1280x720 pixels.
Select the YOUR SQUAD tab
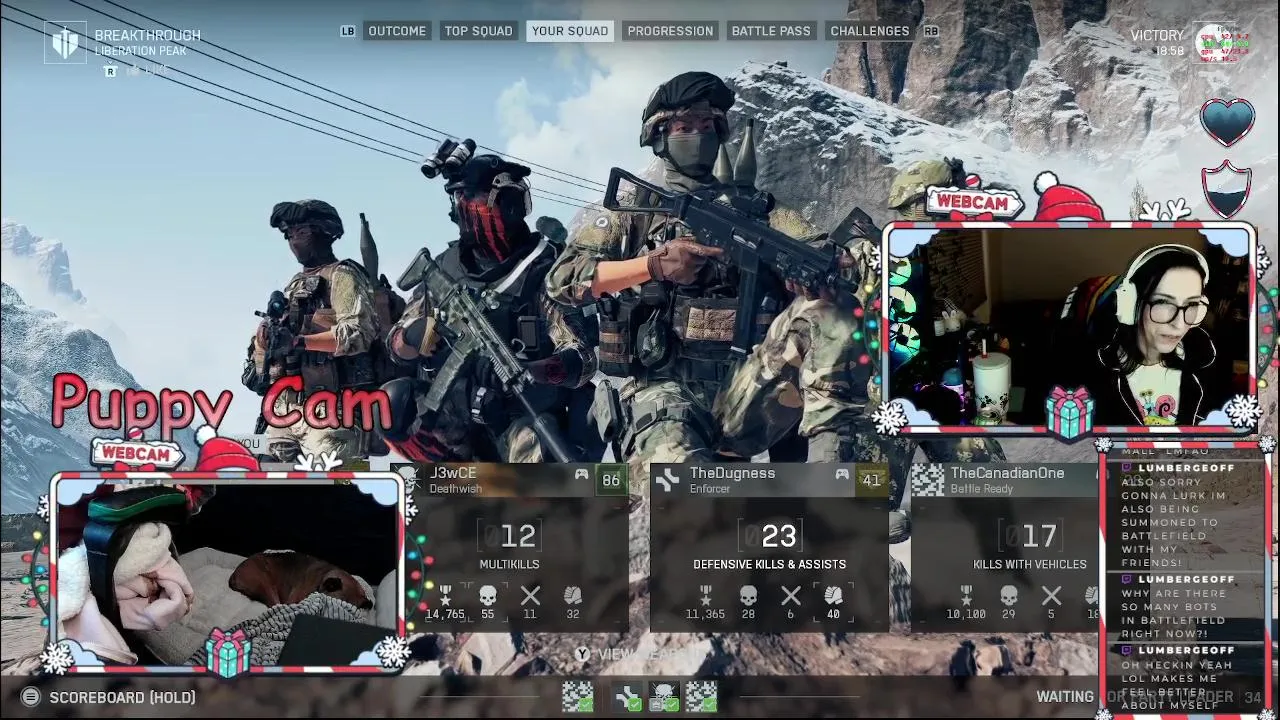coord(570,31)
